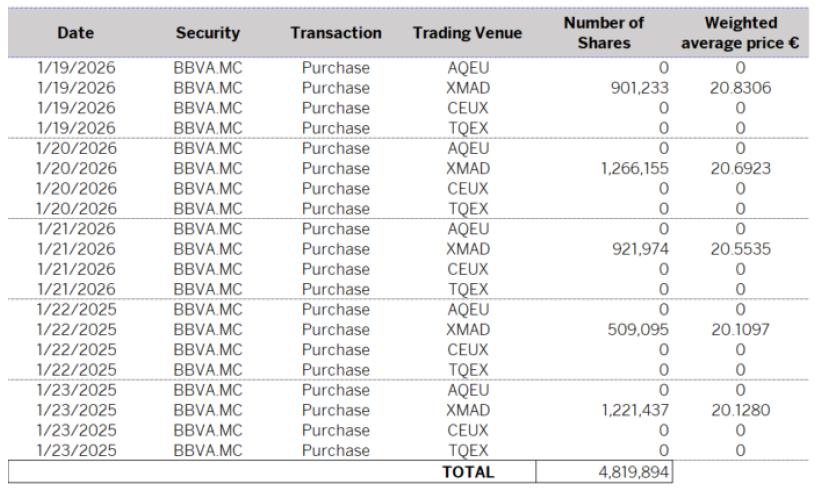819x490 pixels.
Task: Select the 20.6923 weighted price cell
Action: tap(740, 169)
